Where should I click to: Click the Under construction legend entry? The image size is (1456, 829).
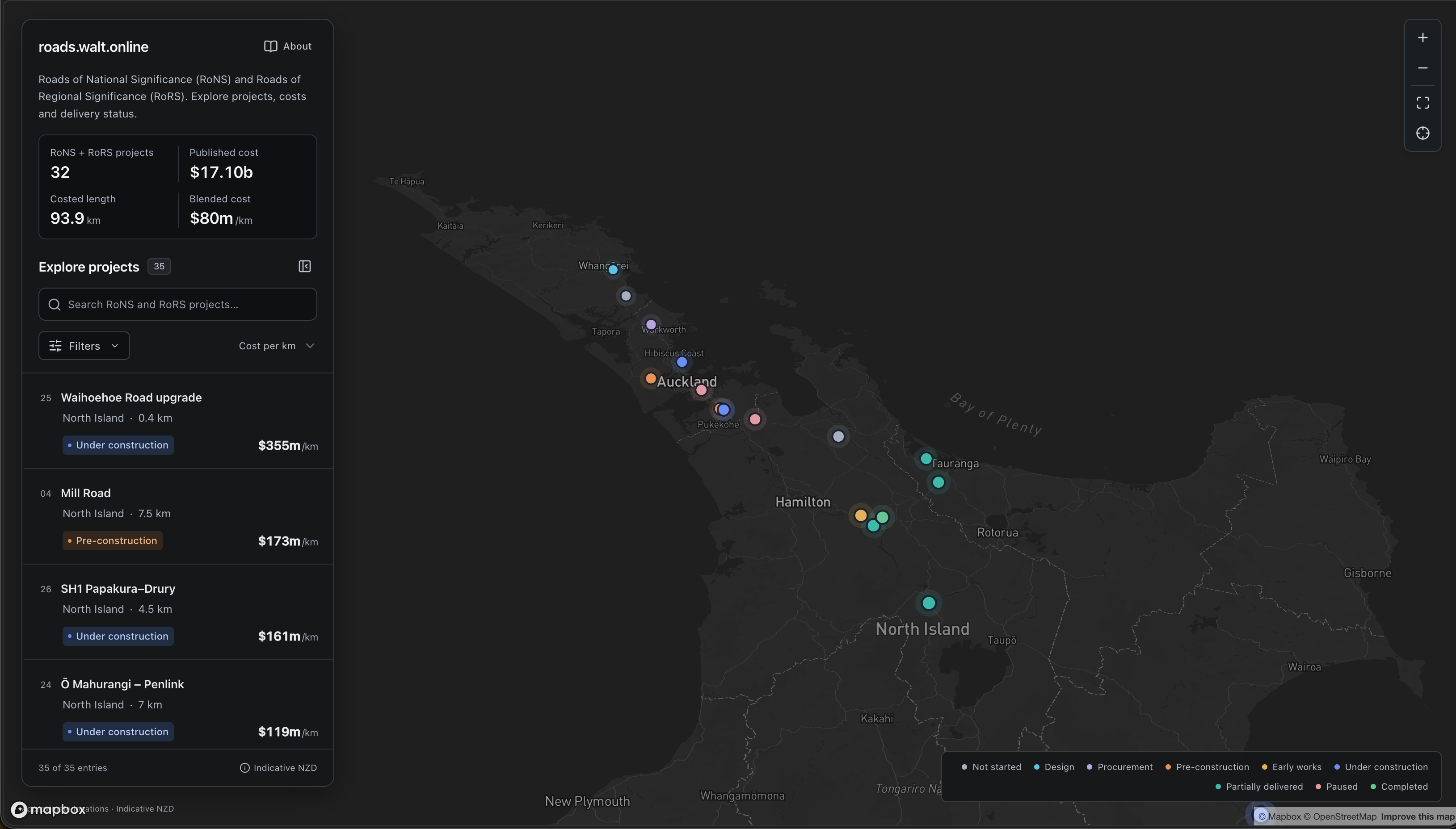[1381, 767]
